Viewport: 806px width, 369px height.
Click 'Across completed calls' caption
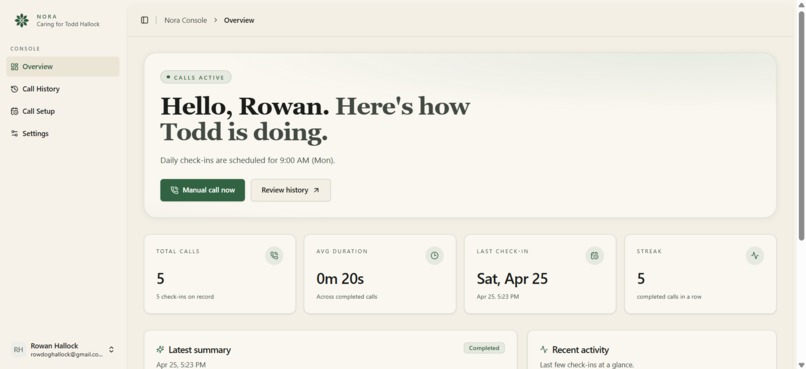346,297
